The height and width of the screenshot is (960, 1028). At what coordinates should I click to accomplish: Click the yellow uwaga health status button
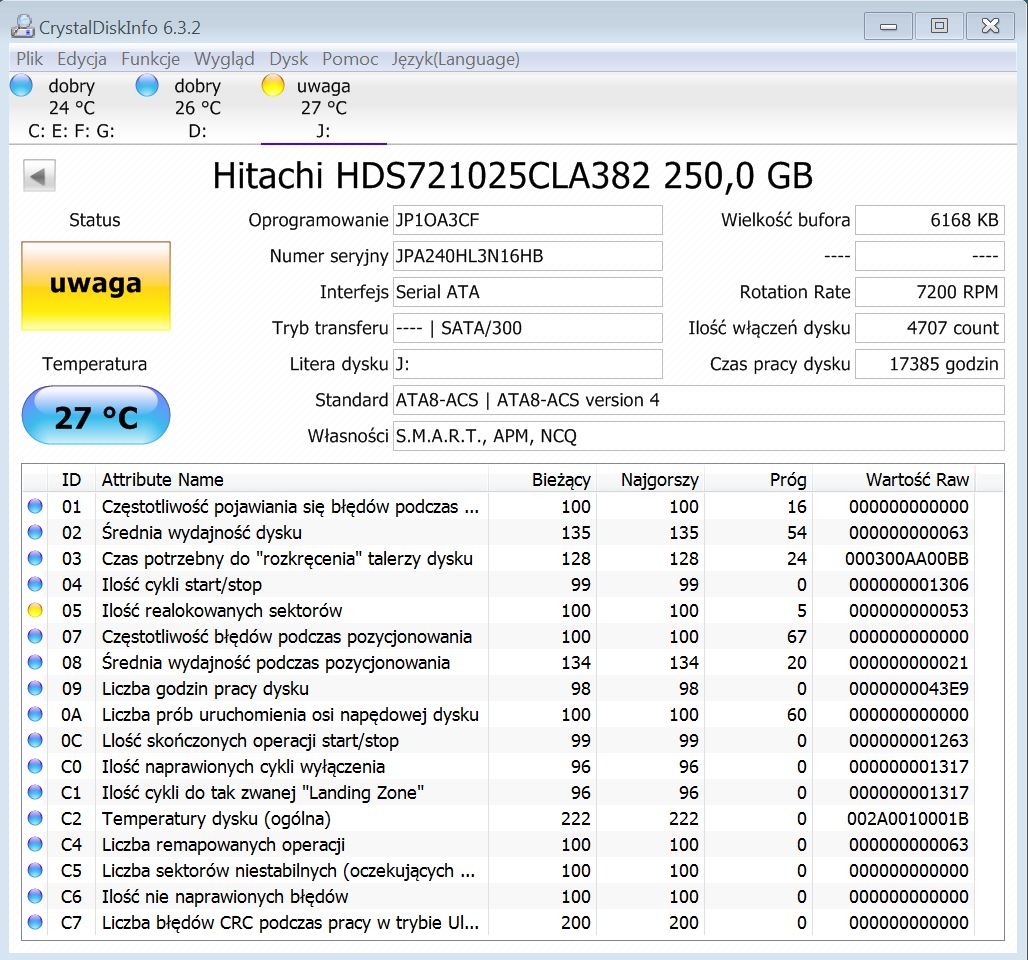coord(96,285)
